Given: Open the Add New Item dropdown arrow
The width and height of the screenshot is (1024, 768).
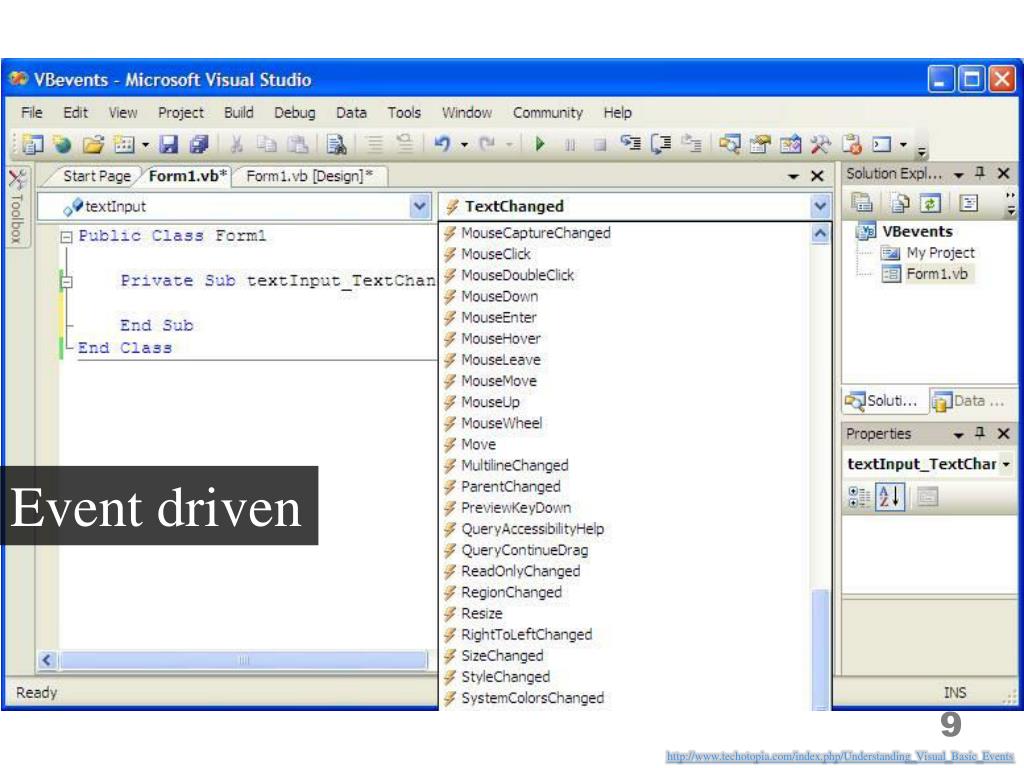Looking at the screenshot, I should tap(145, 144).
